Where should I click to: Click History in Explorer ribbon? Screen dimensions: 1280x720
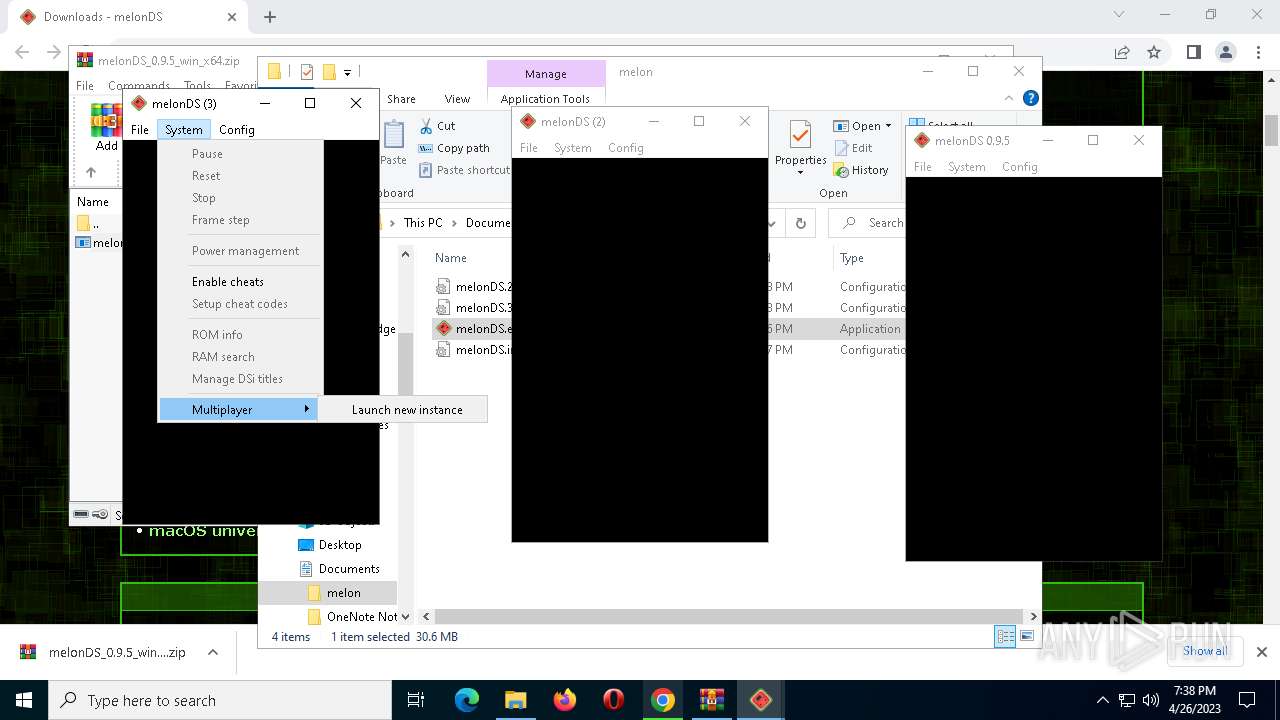click(x=861, y=170)
